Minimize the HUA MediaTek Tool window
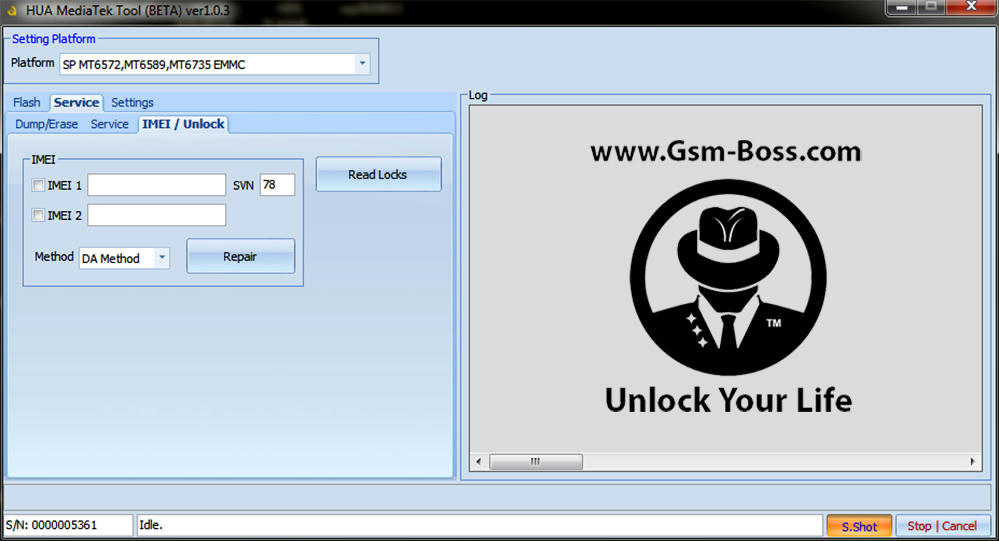 click(x=901, y=7)
